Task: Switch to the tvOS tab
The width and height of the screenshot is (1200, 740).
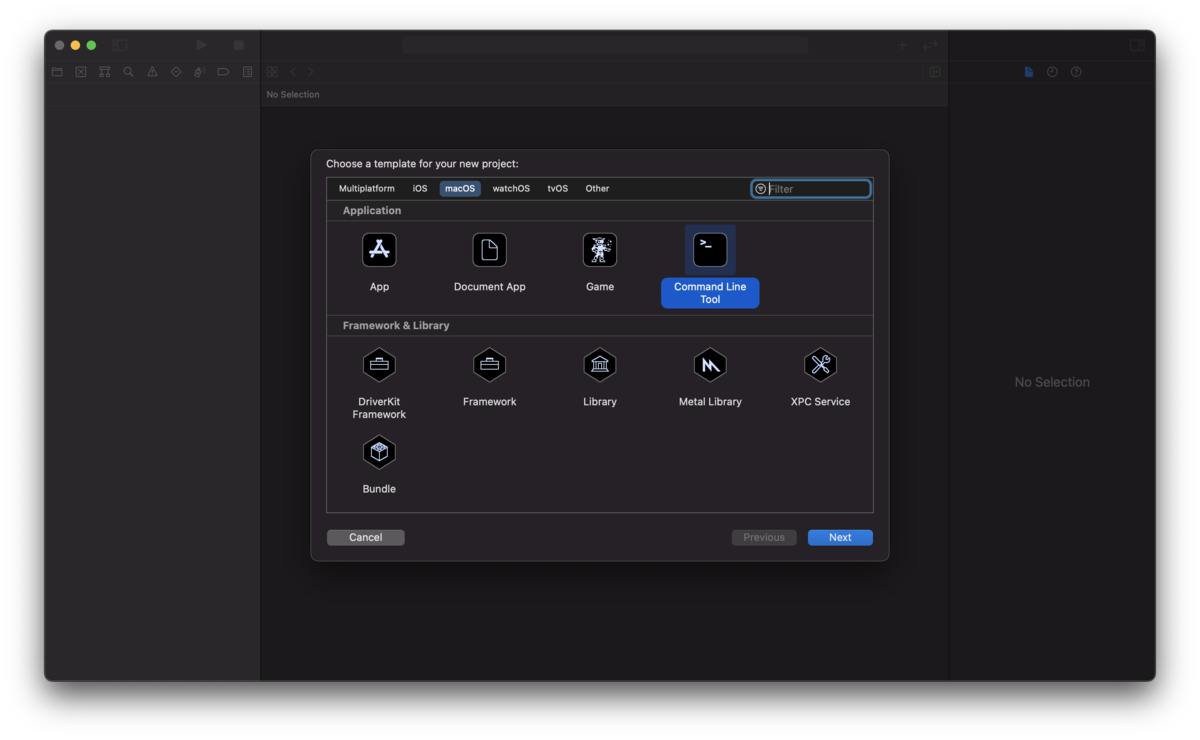Action: 557,188
